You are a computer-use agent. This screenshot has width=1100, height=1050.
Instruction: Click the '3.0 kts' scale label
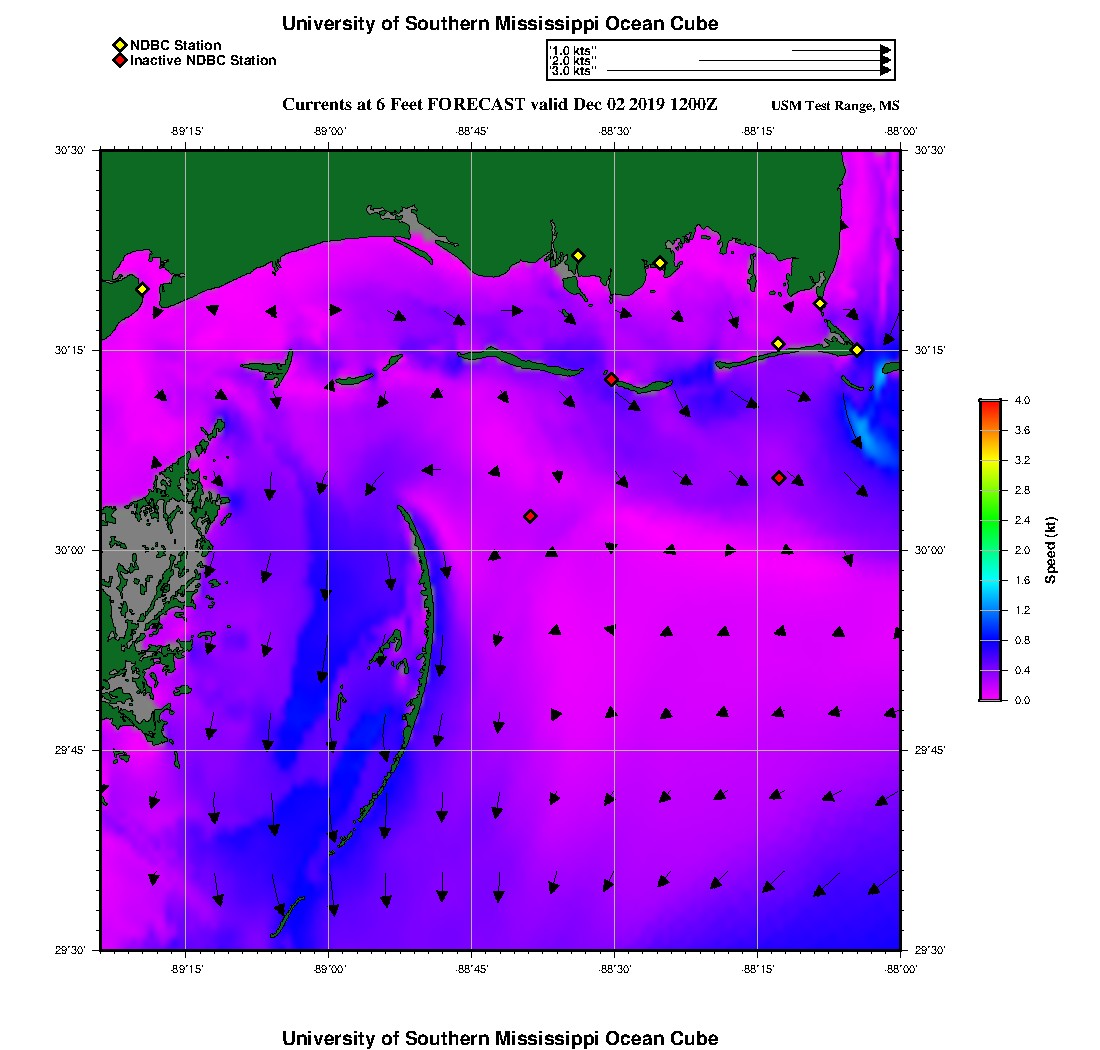coord(572,71)
